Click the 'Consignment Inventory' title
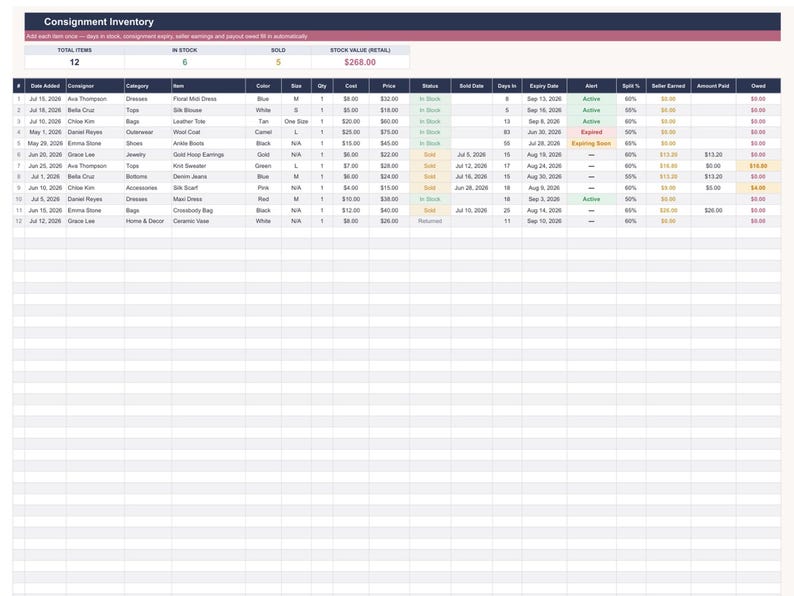 point(99,22)
